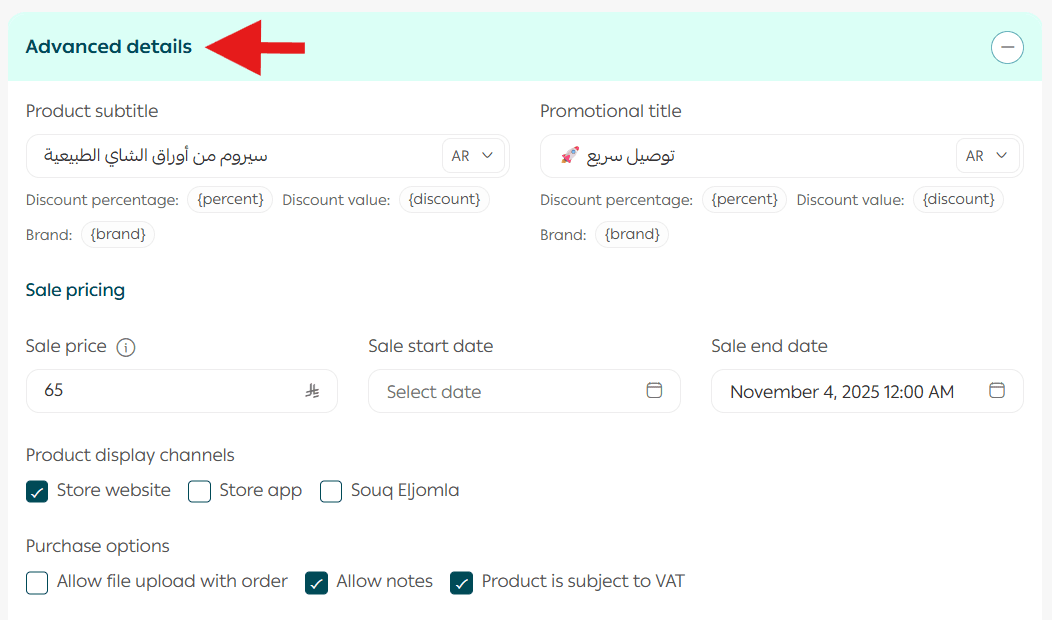Click calendar icon in Sale end date
The width and height of the screenshot is (1052, 620).
pyautogui.click(x=997, y=391)
